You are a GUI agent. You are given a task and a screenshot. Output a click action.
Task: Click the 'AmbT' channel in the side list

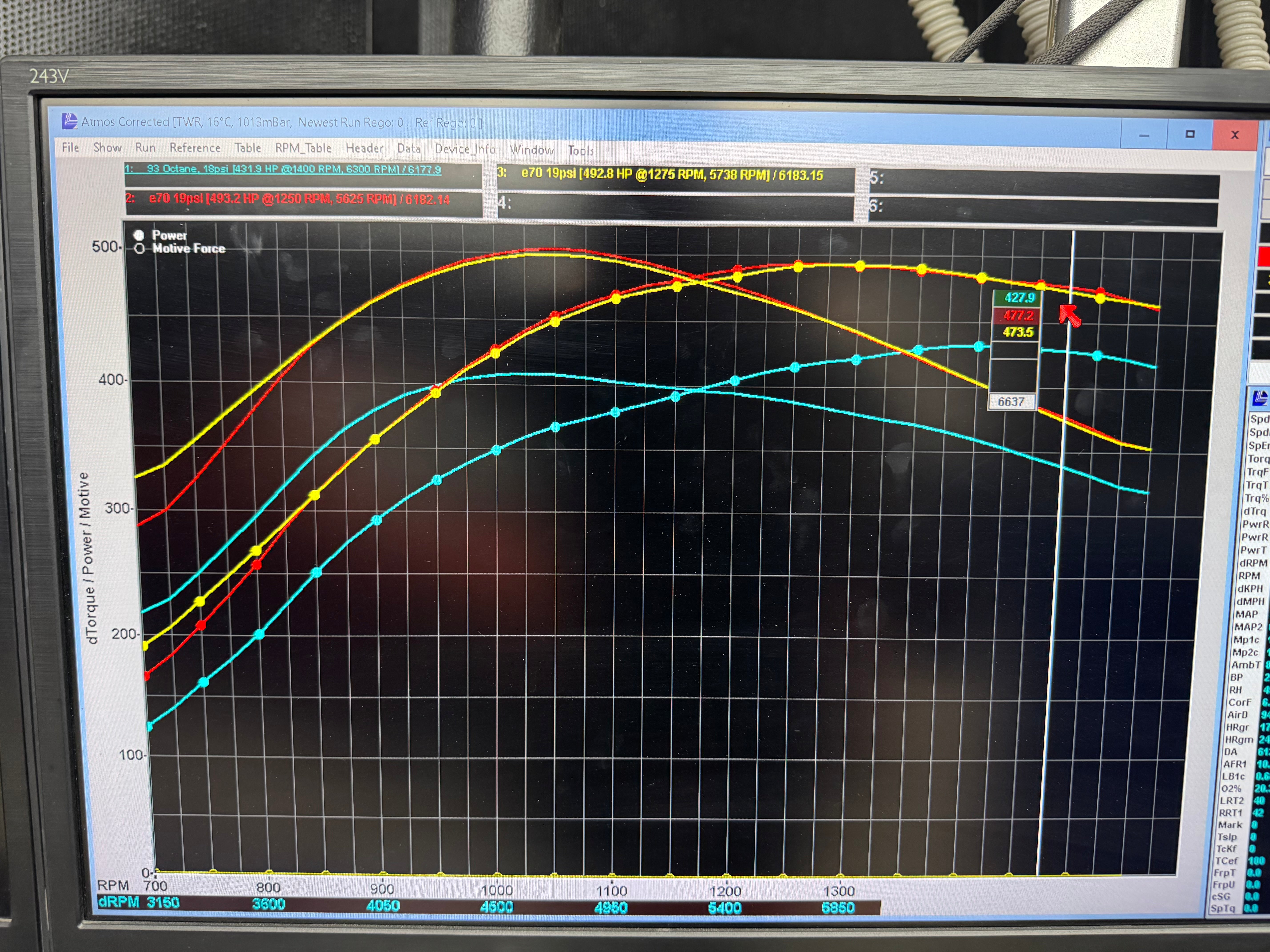(1246, 665)
